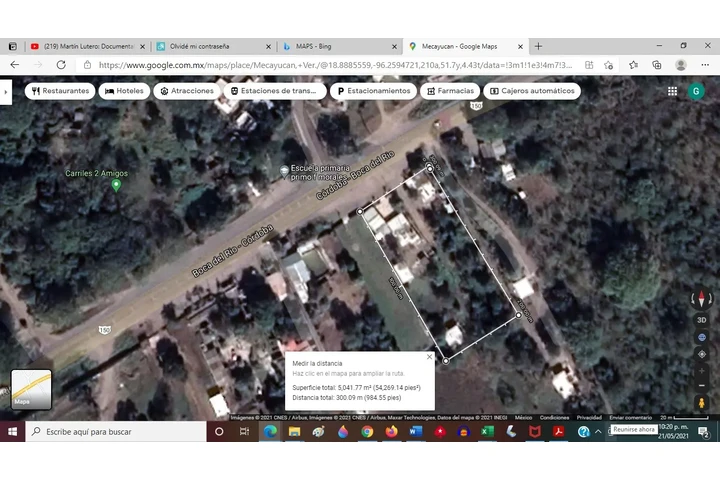Open Task View in taskbar
This screenshot has width=720, height=480.
click(244, 432)
